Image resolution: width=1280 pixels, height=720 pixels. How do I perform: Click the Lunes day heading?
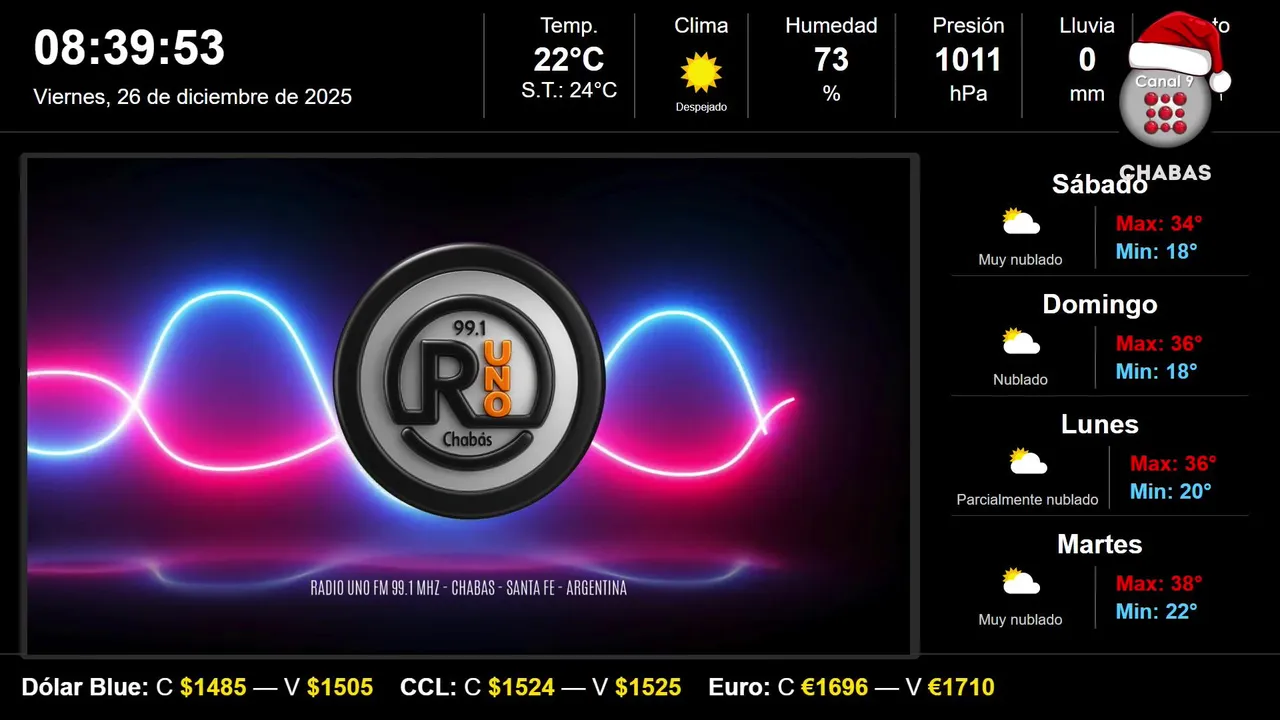(1100, 424)
